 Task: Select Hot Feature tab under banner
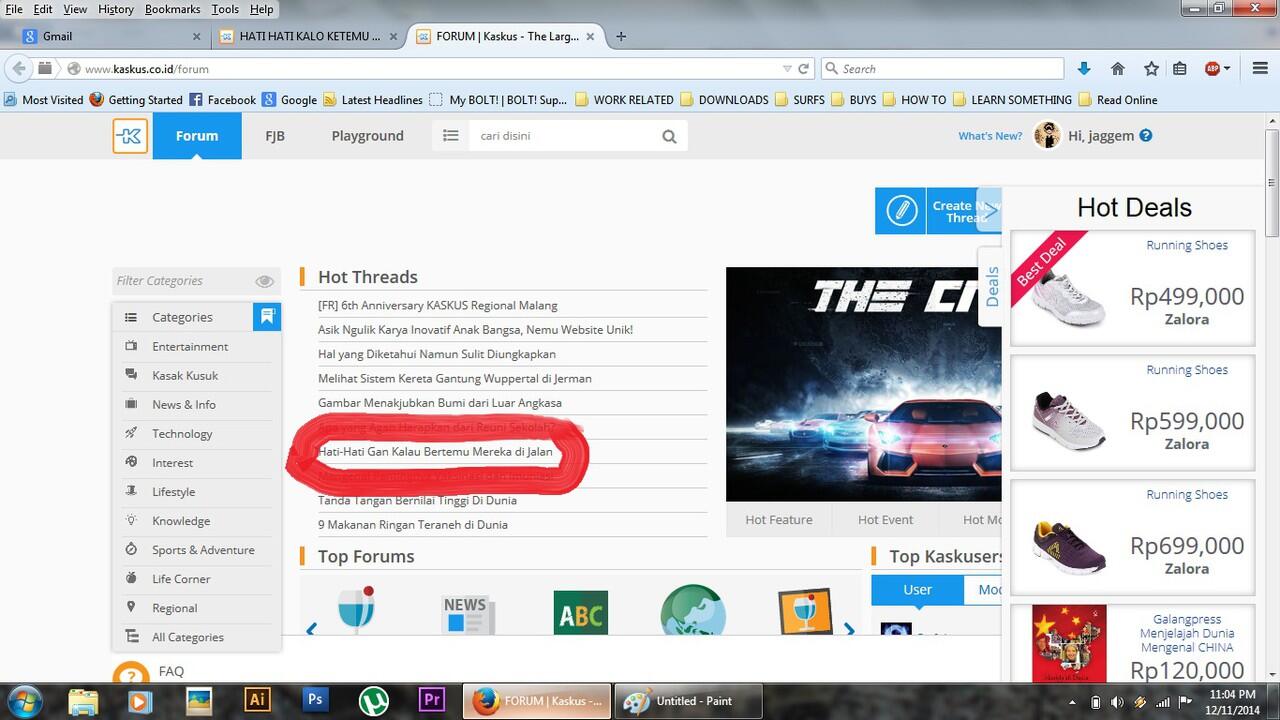point(779,519)
